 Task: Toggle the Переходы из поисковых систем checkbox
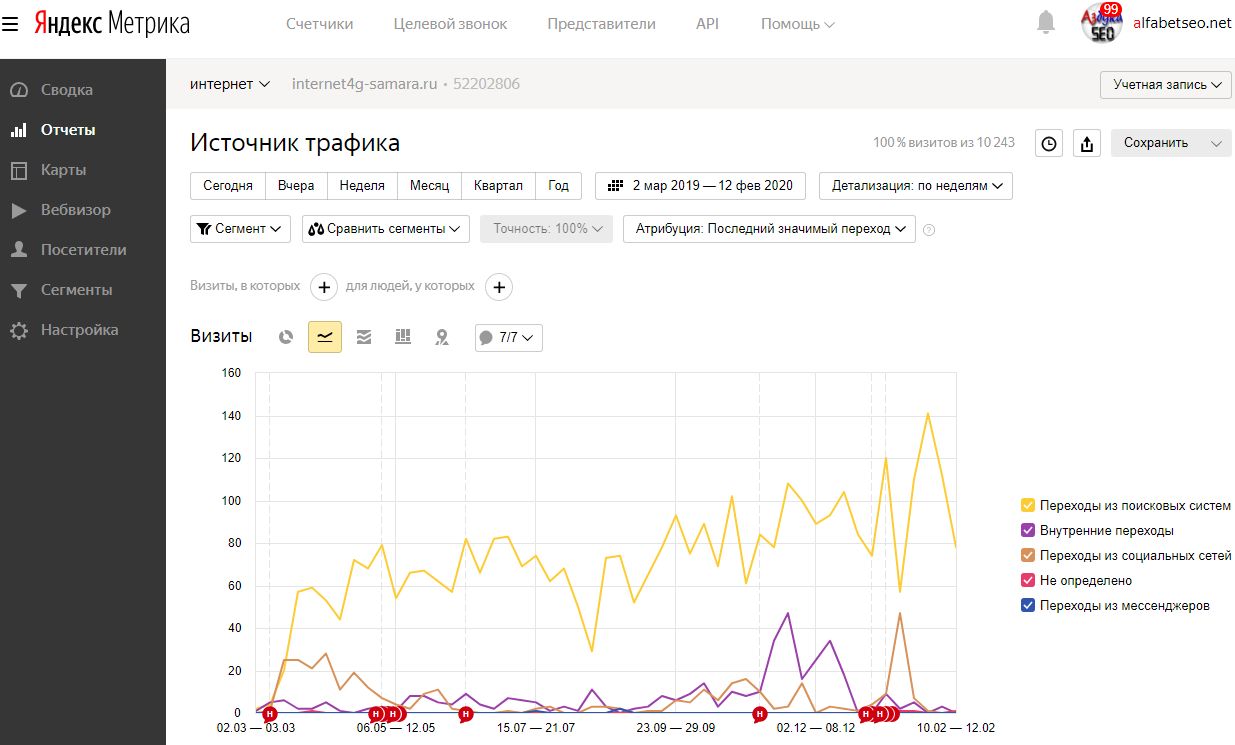(1027, 505)
